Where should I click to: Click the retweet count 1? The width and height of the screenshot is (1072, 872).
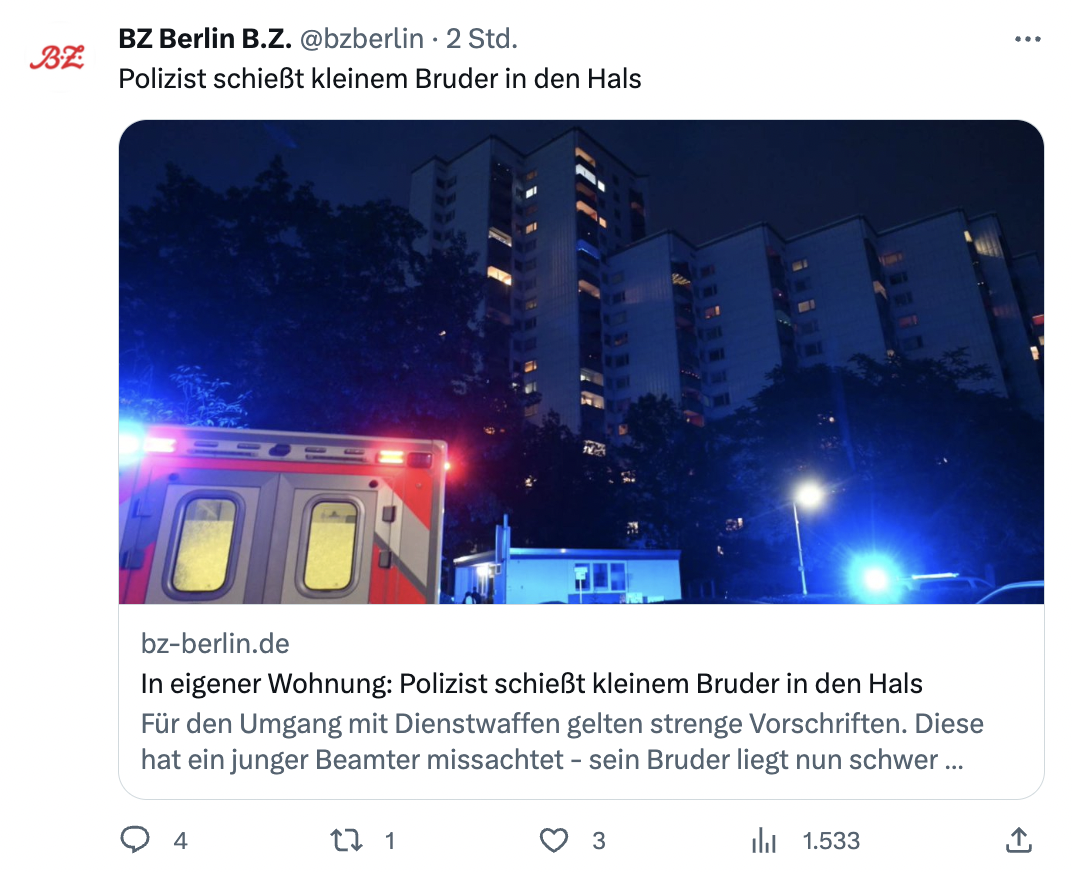coord(390,841)
